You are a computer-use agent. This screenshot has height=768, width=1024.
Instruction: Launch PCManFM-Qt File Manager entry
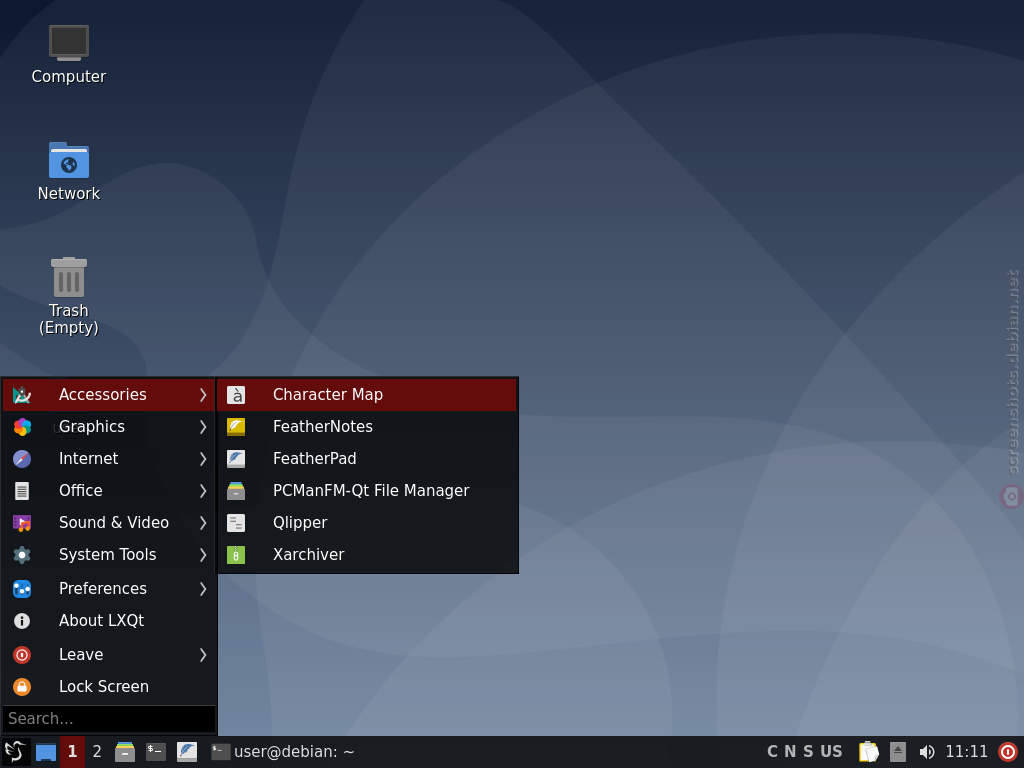pos(367,490)
